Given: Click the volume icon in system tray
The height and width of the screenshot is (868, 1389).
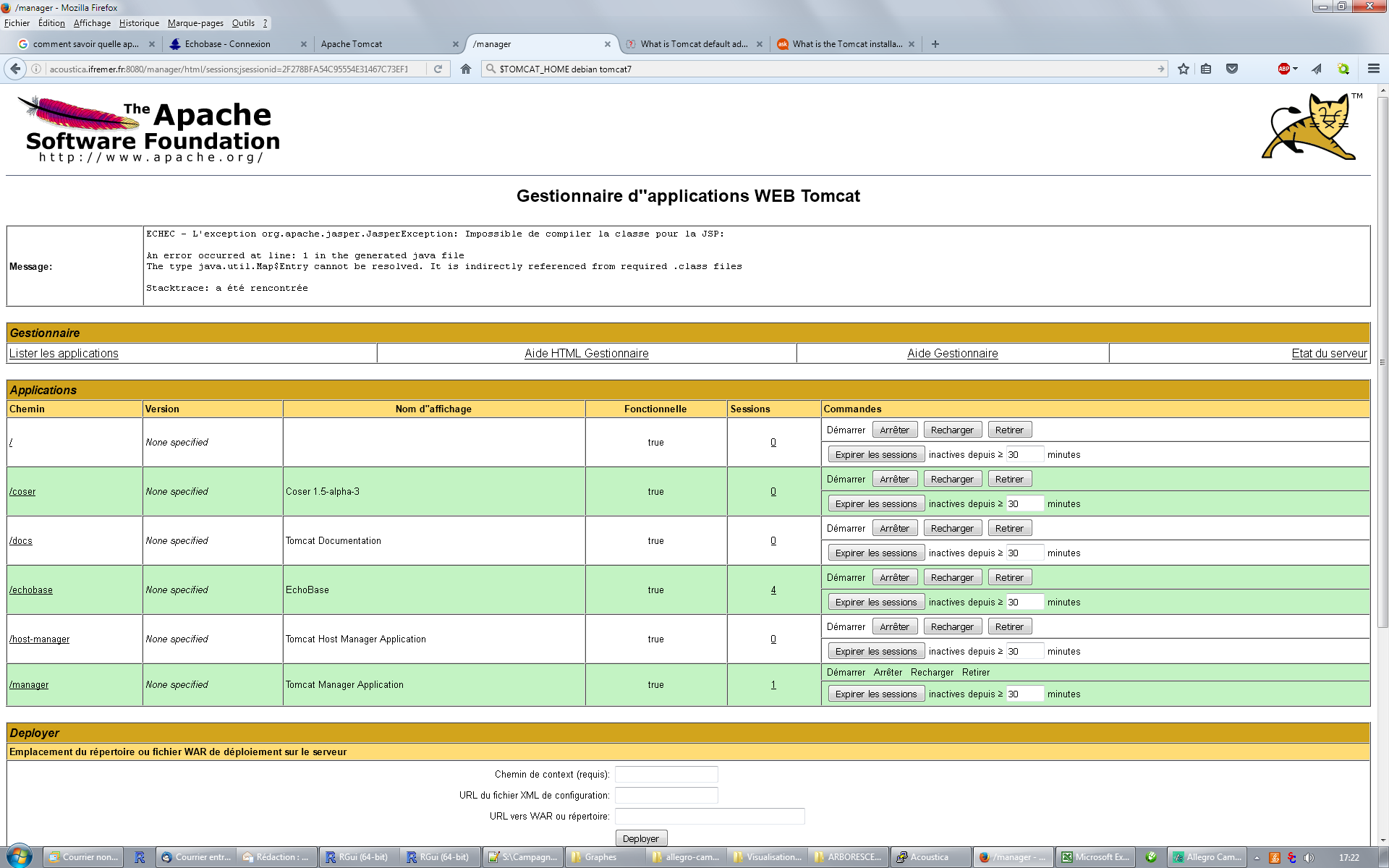Looking at the screenshot, I should point(1309,857).
